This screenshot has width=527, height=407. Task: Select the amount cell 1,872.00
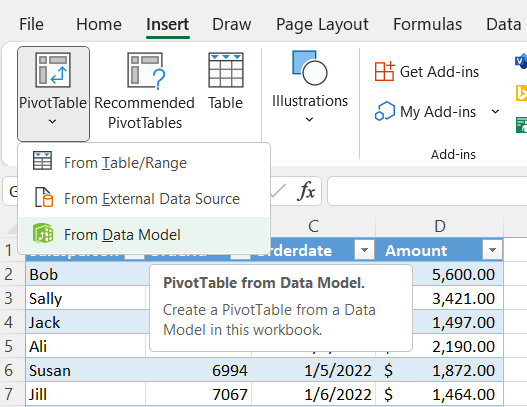coord(439,370)
